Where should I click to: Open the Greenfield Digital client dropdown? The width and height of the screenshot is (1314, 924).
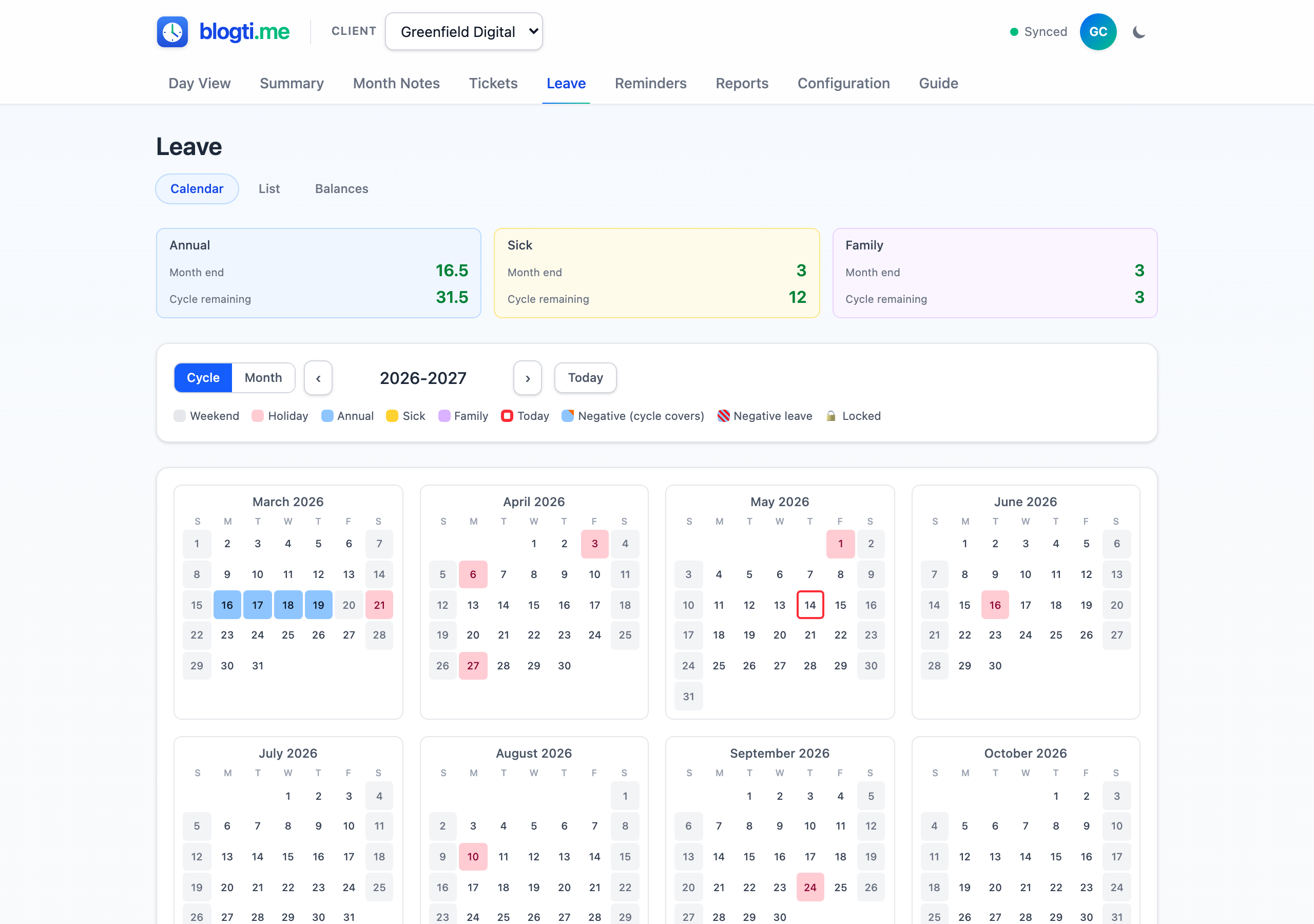pos(464,31)
